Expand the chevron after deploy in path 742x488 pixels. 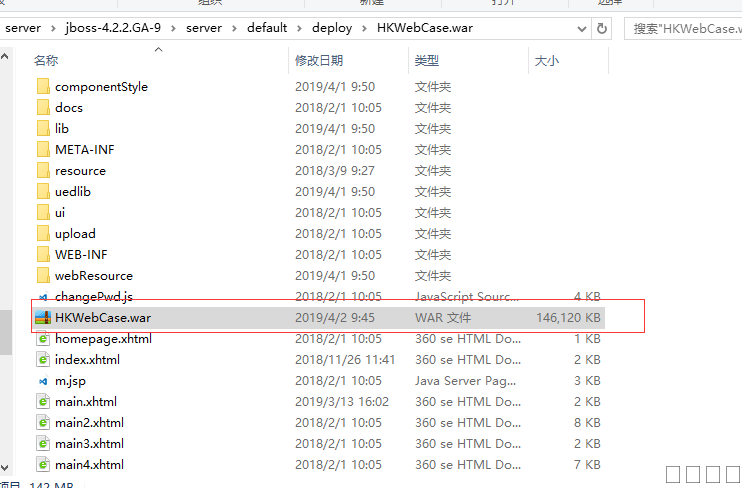(364, 28)
